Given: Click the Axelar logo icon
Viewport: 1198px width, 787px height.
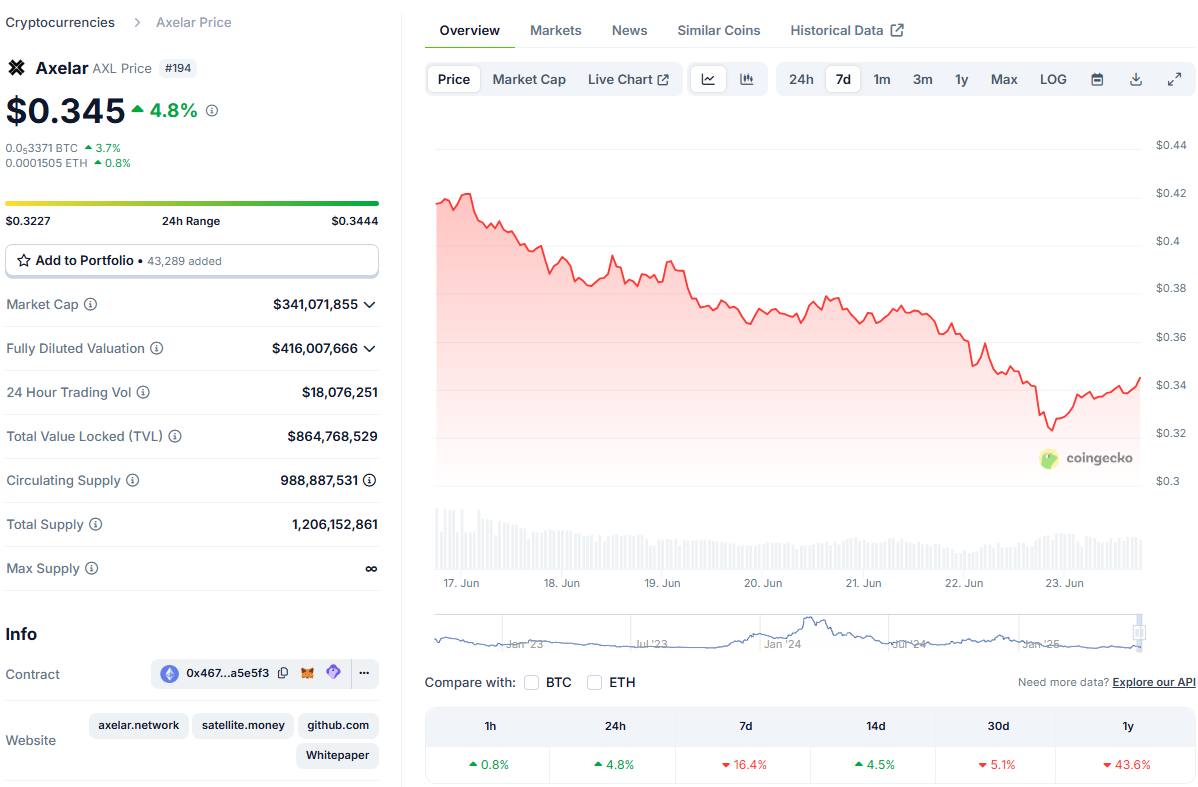Looking at the screenshot, I should (16, 68).
